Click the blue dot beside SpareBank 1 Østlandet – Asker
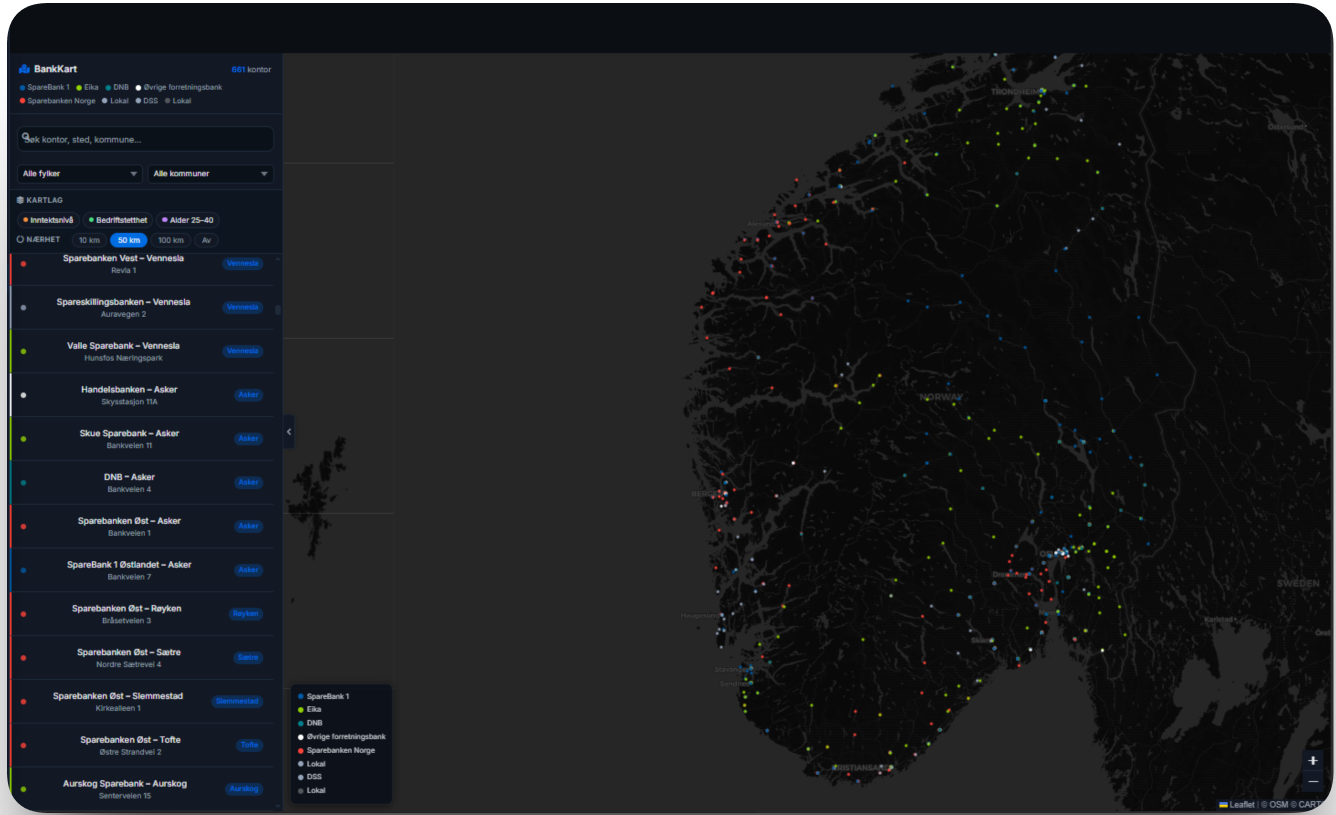This screenshot has width=1336, height=815. click(23, 570)
